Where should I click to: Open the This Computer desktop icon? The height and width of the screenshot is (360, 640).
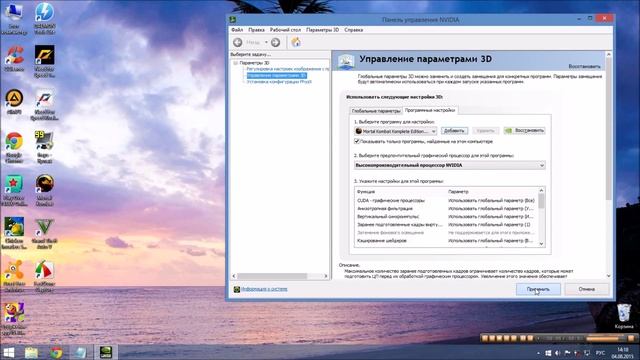[14, 18]
